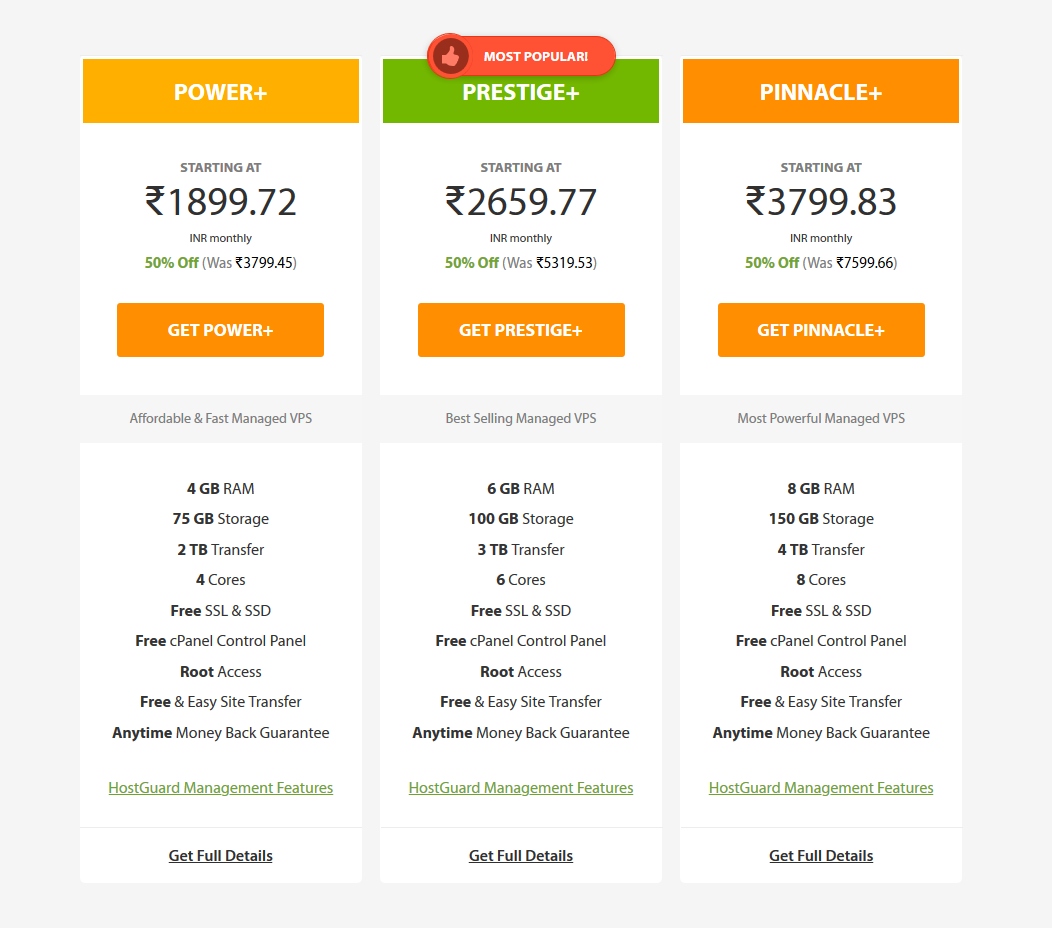The image size is (1052, 928).
Task: Select the orange PINNACLE+ plan header
Action: (x=821, y=91)
